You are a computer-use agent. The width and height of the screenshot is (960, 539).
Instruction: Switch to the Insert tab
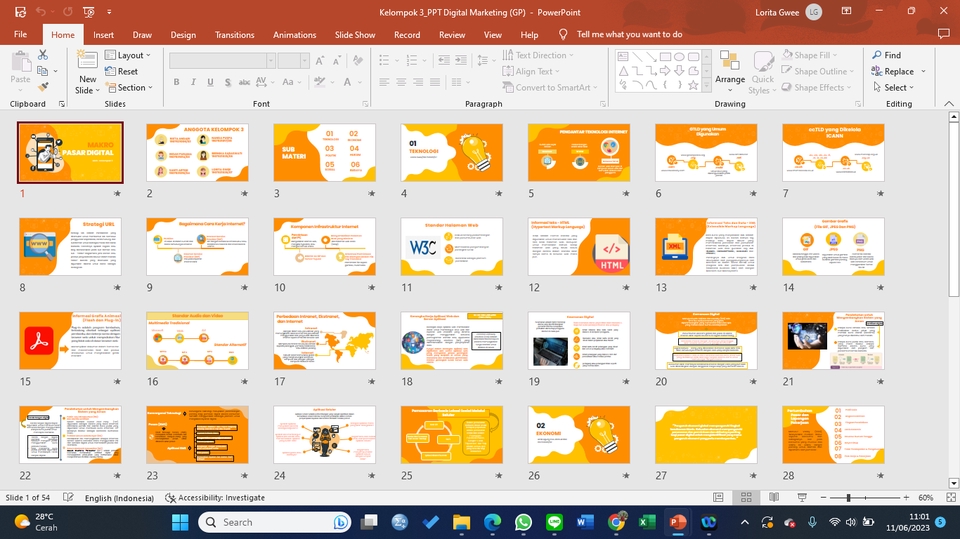(x=103, y=35)
